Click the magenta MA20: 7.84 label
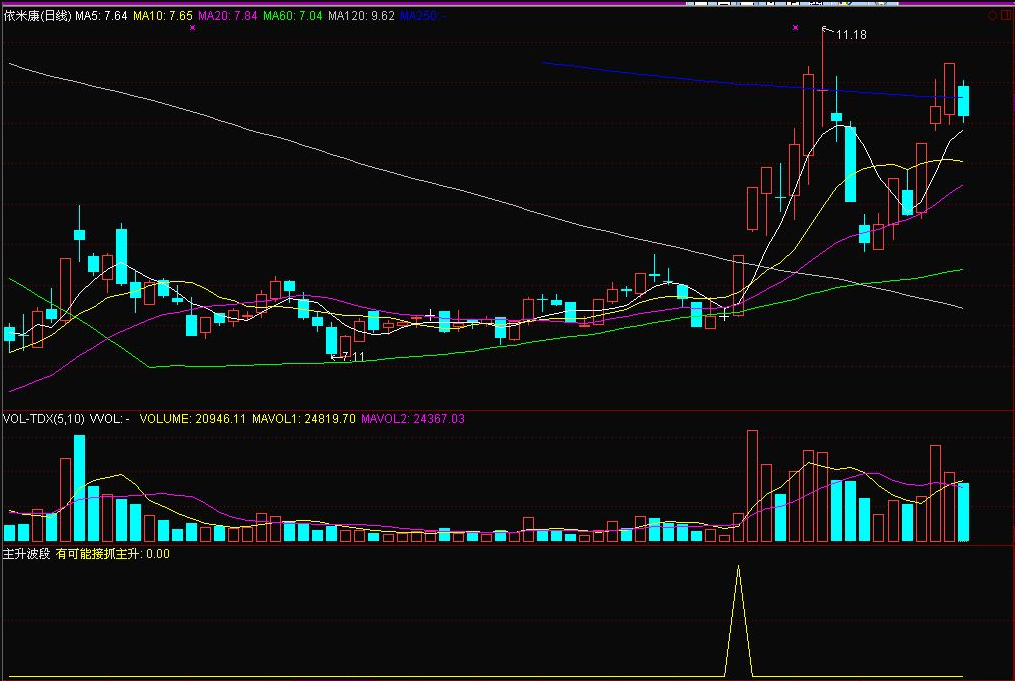1015x681 pixels. click(227, 16)
